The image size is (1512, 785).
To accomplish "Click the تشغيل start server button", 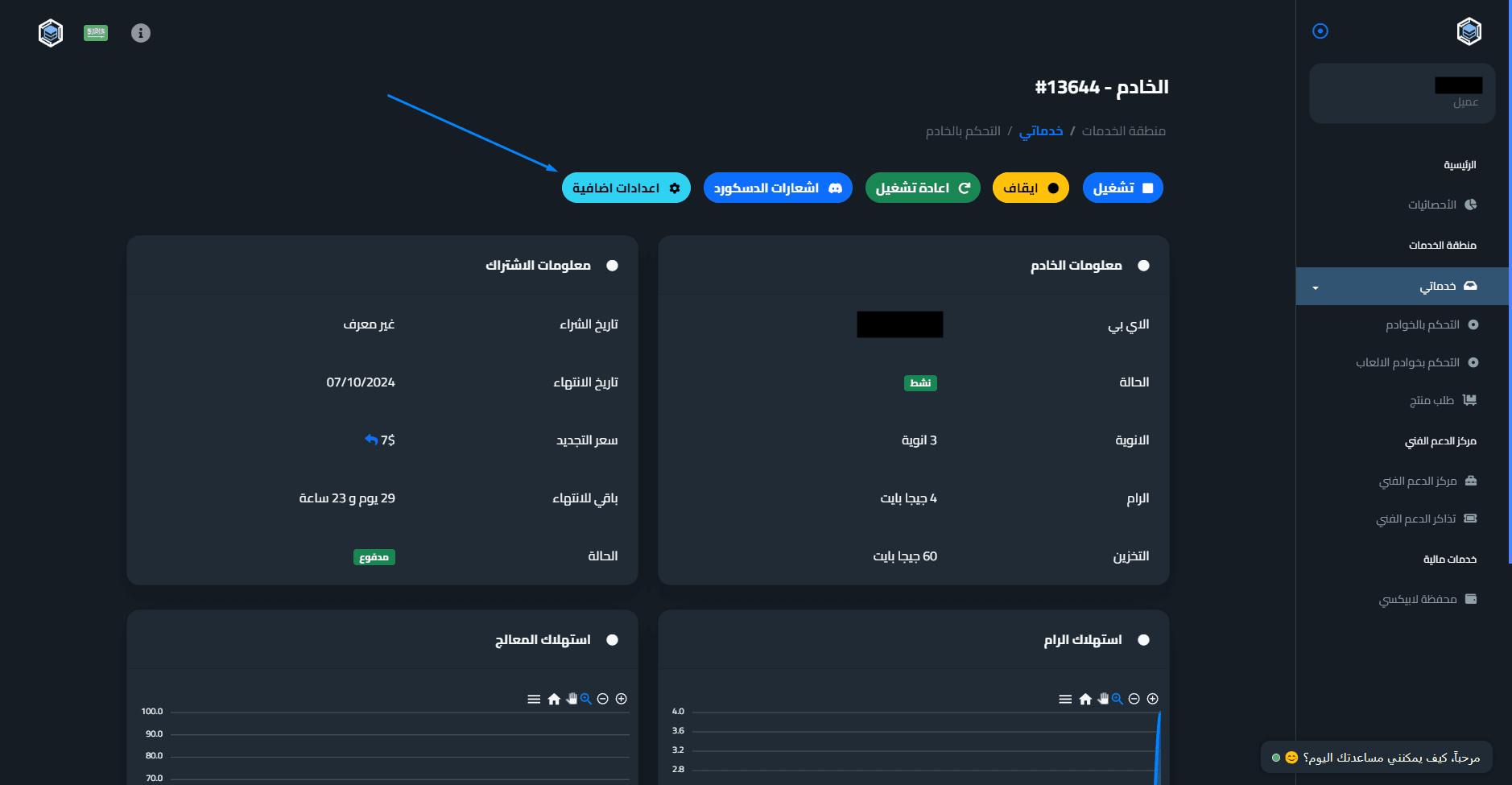I will click(1122, 188).
